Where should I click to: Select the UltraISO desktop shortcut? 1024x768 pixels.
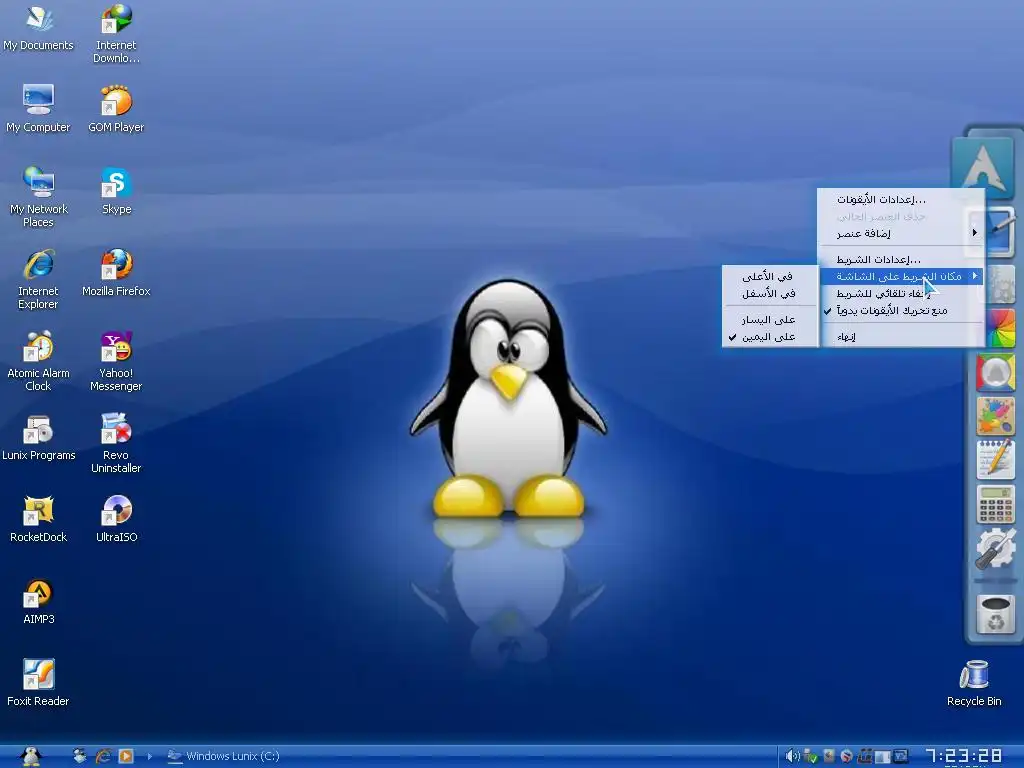pos(116,519)
